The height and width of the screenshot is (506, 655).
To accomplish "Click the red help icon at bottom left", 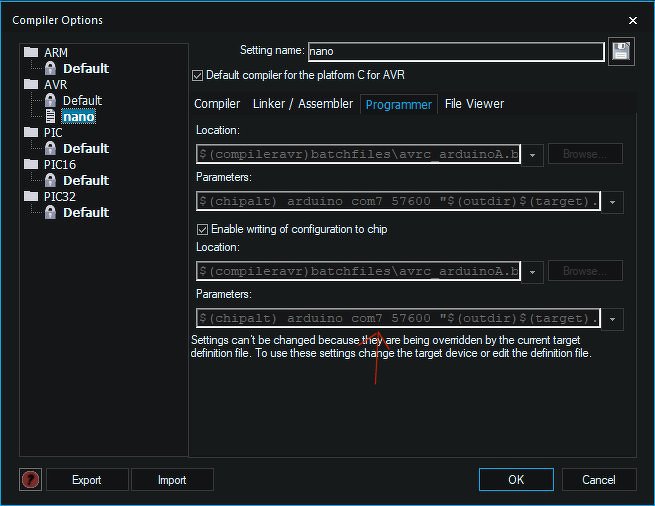I will point(31,480).
